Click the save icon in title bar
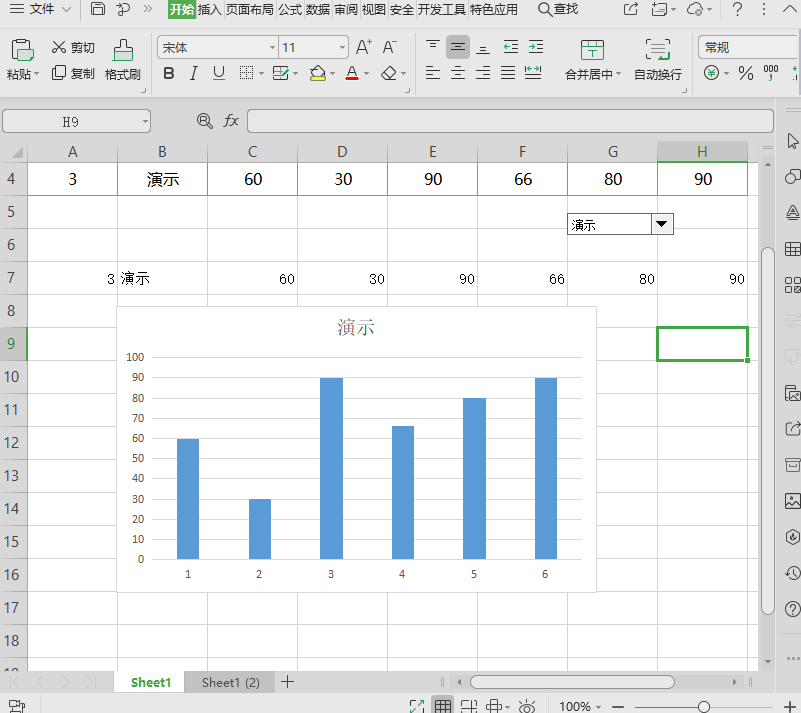The width and height of the screenshot is (801, 713). pos(98,9)
